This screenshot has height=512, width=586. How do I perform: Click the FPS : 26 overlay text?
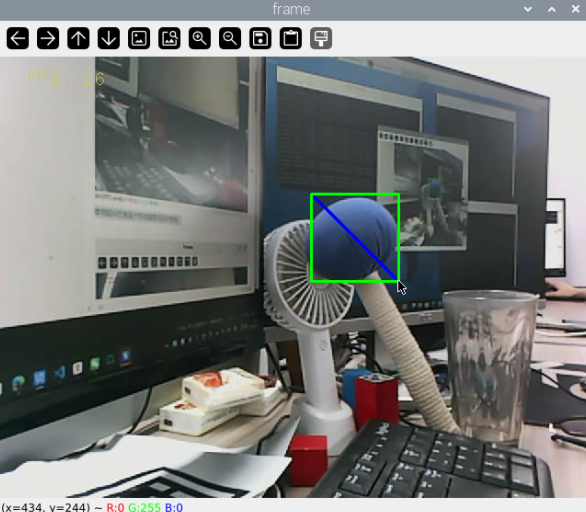click(x=66, y=79)
